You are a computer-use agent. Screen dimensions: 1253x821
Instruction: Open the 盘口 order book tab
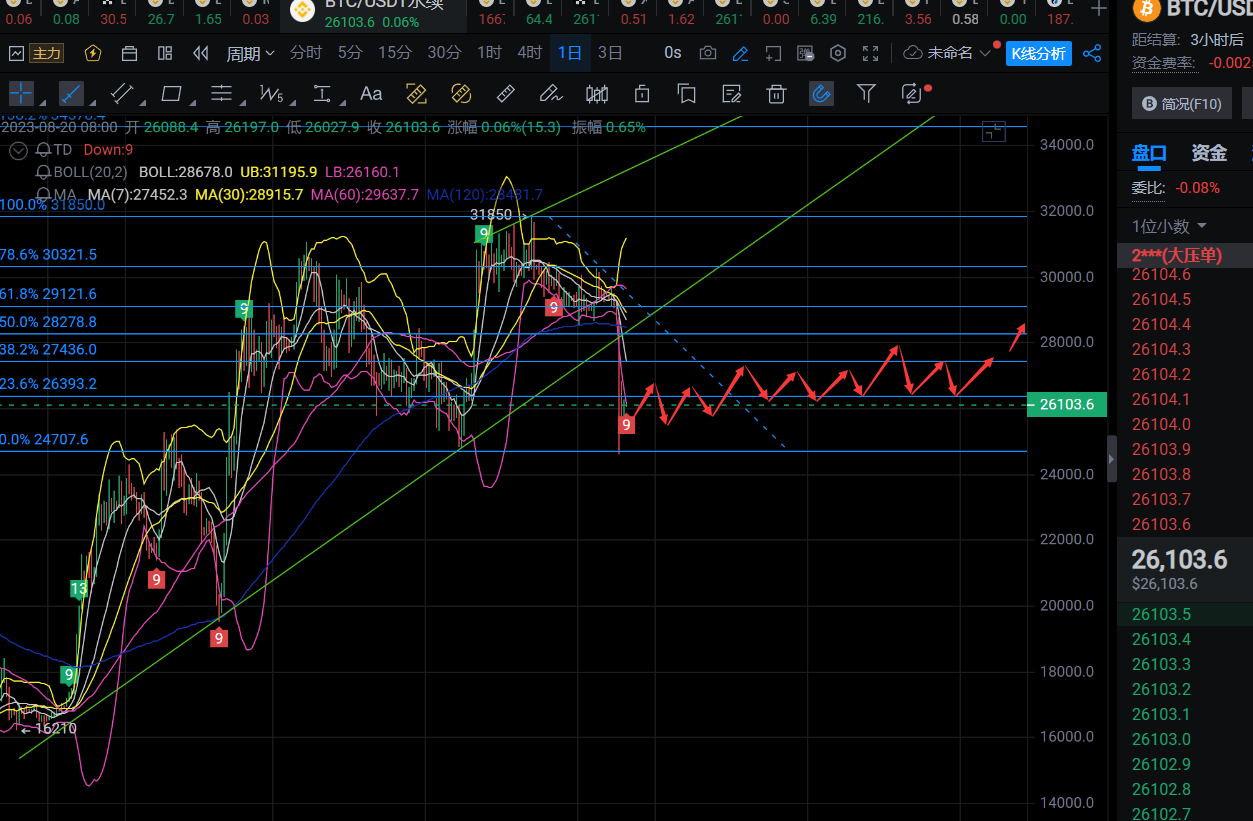click(x=1149, y=153)
